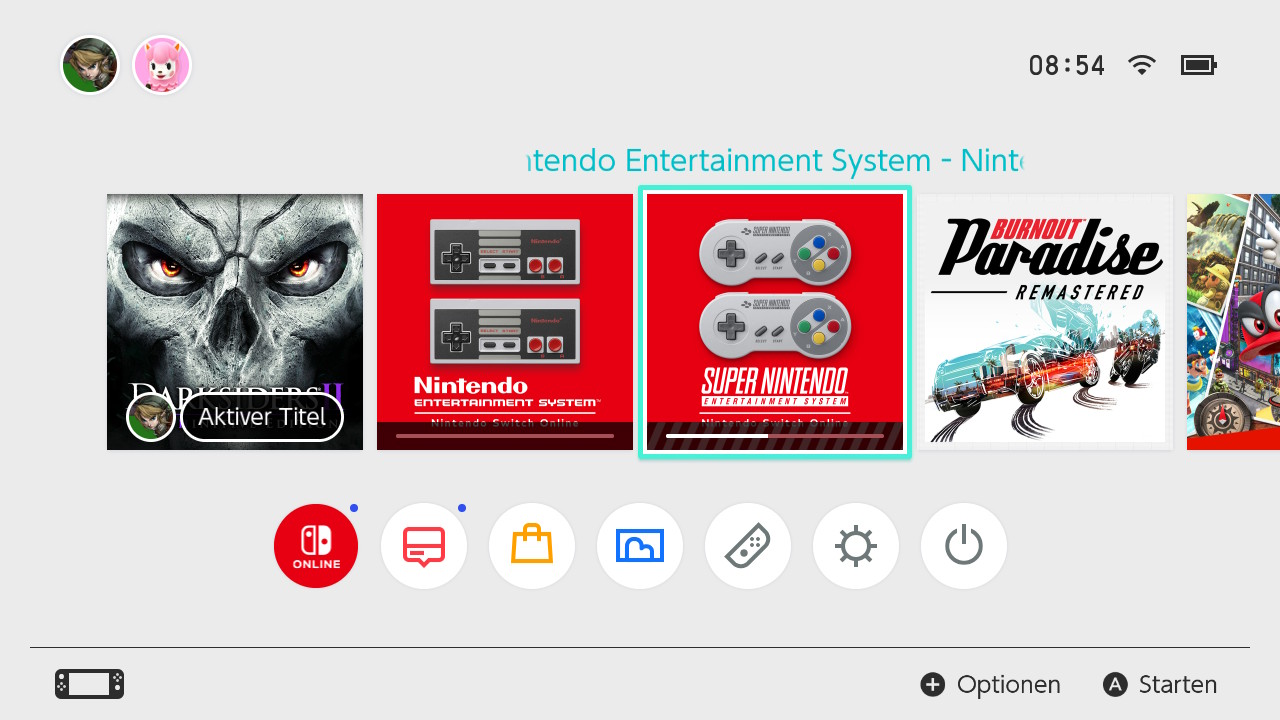Viewport: 1280px width, 720px height.
Task: Click the Optionen button
Action: 990,685
